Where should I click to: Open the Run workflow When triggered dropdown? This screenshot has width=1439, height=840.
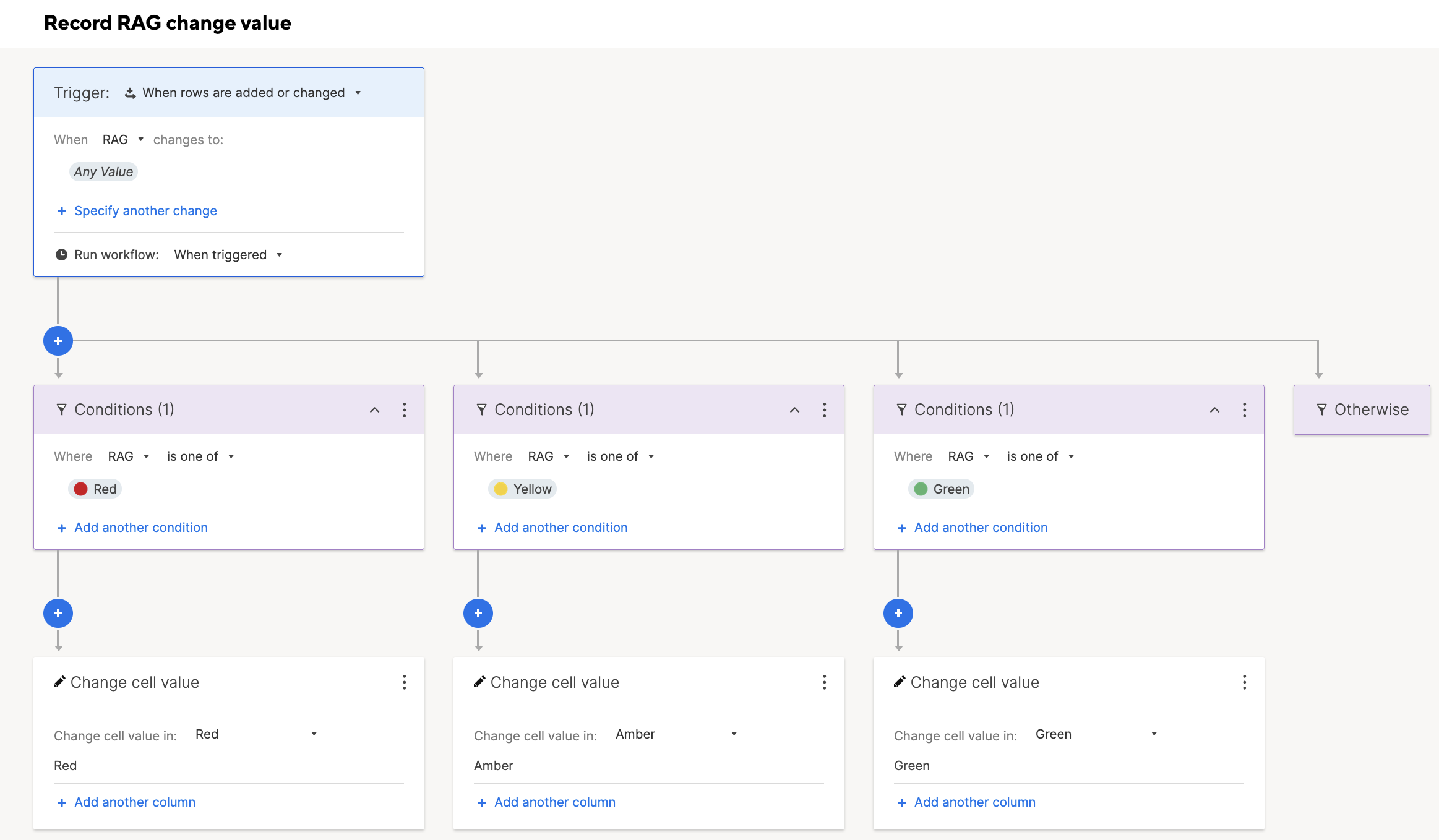pyautogui.click(x=228, y=255)
